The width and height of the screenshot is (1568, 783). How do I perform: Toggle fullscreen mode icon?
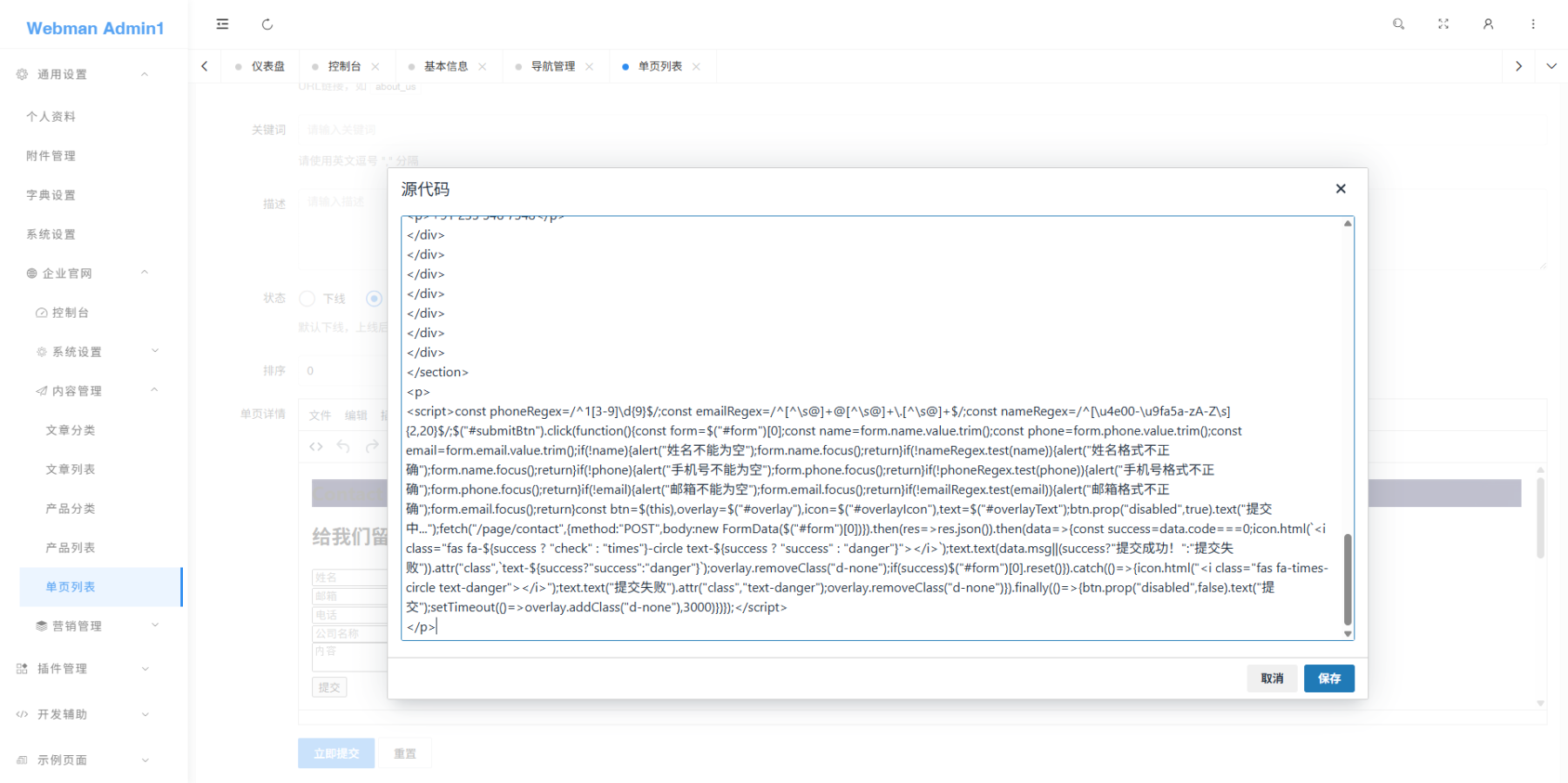[x=1443, y=24]
